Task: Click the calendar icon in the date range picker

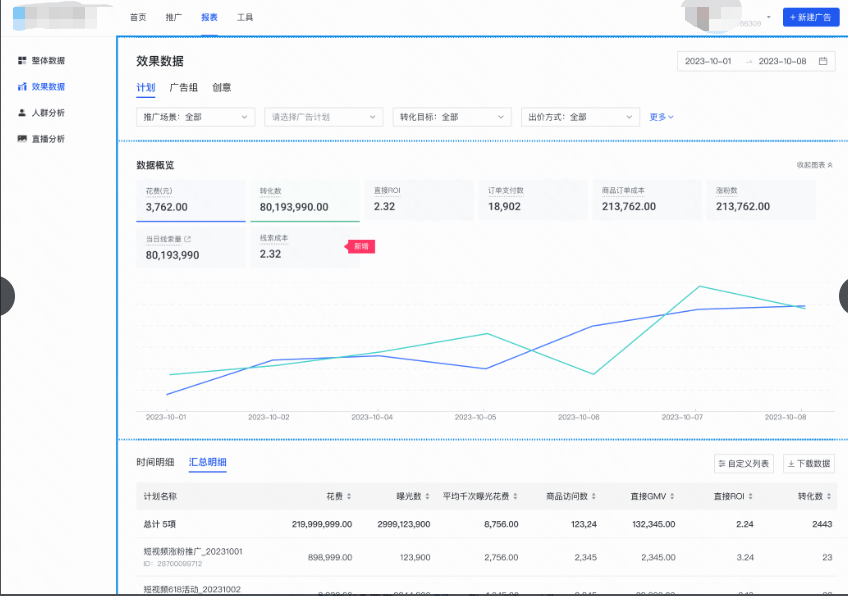Action: pos(823,60)
